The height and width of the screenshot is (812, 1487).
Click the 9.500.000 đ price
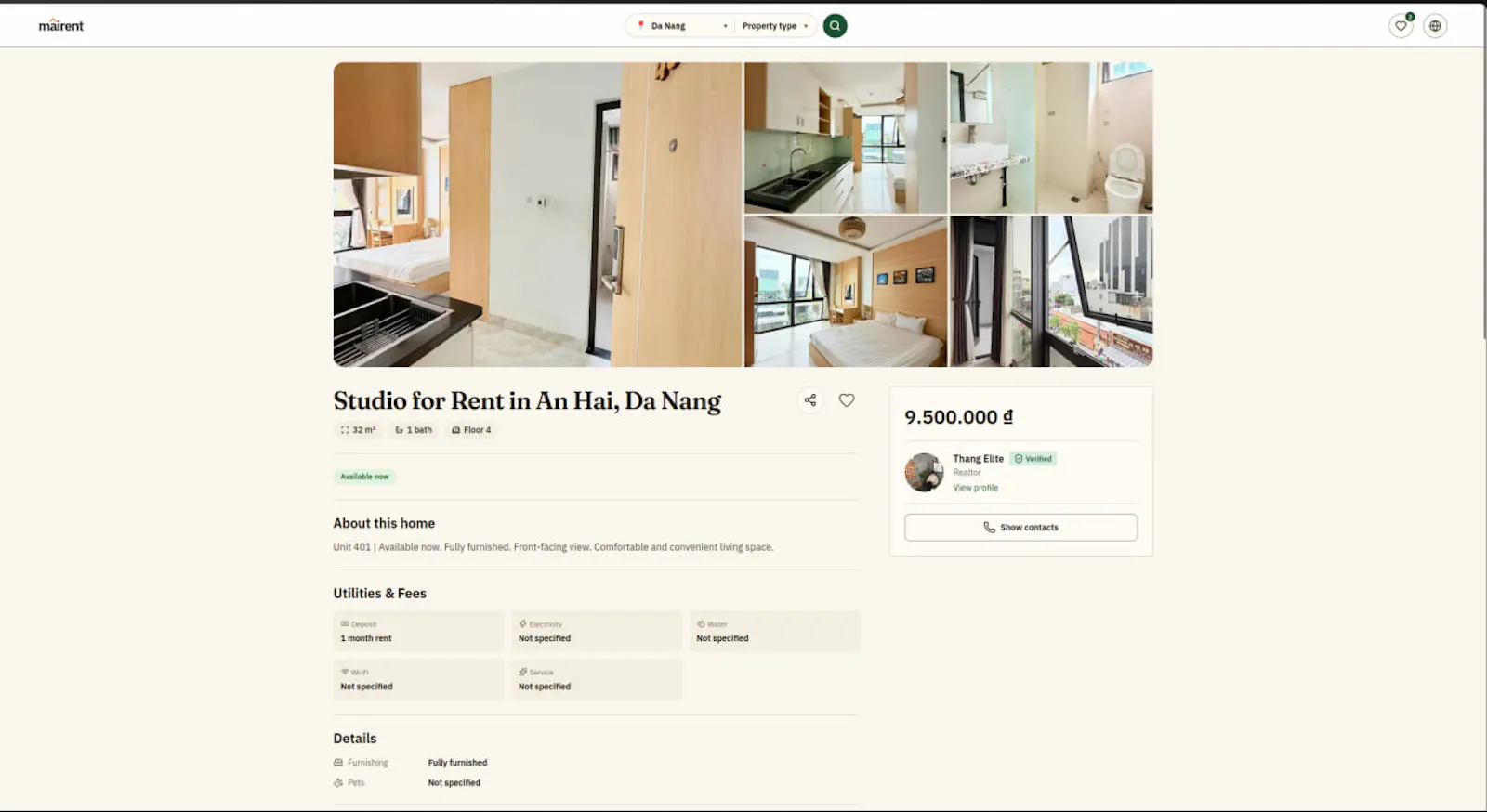click(959, 417)
